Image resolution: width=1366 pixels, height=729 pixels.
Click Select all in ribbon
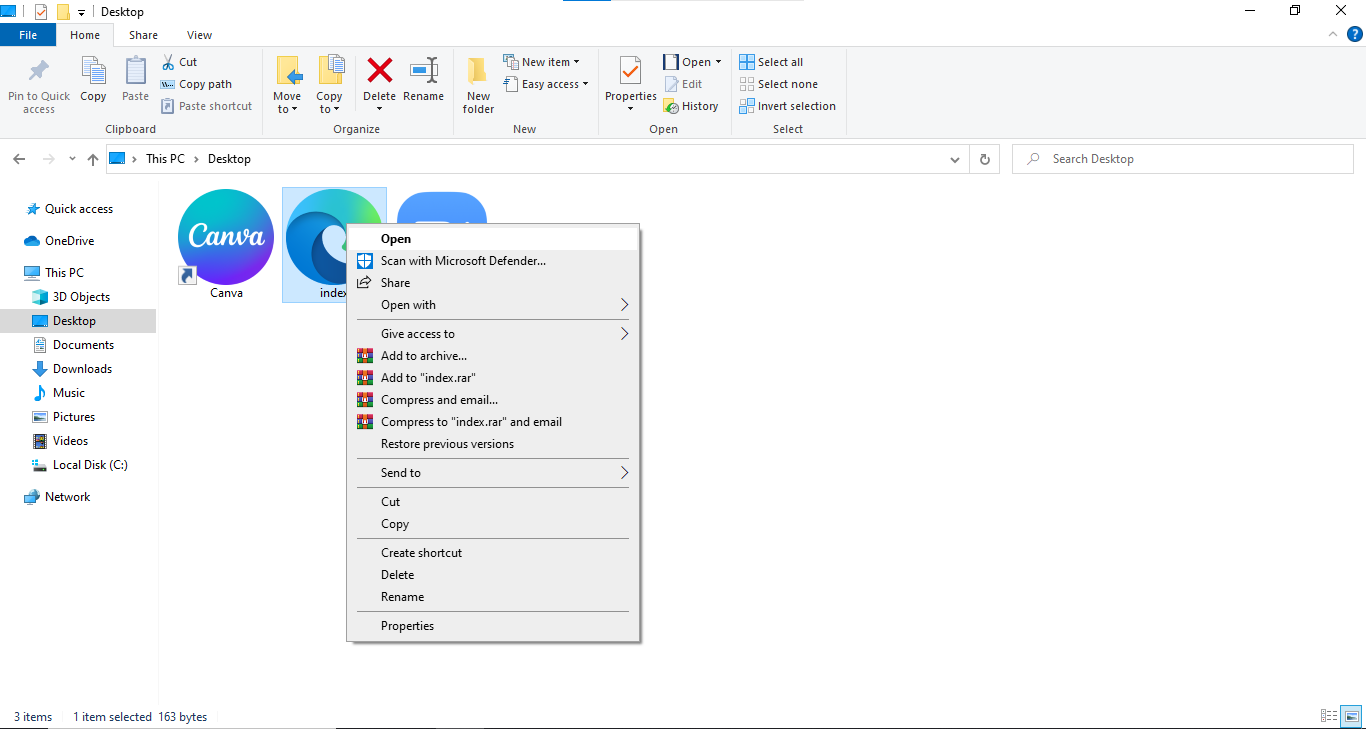coord(771,62)
